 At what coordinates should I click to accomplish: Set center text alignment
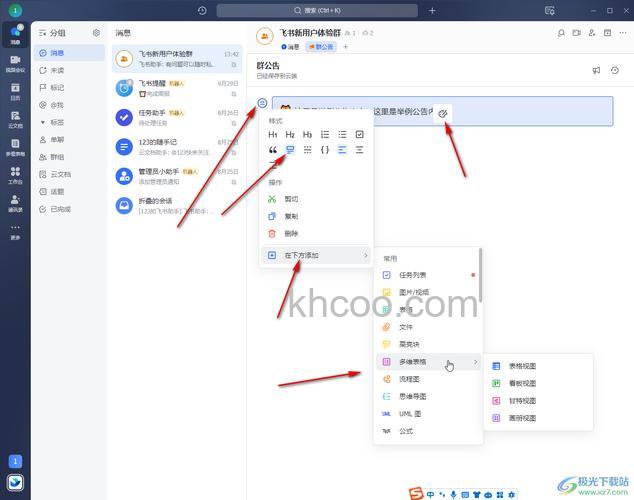(359, 150)
